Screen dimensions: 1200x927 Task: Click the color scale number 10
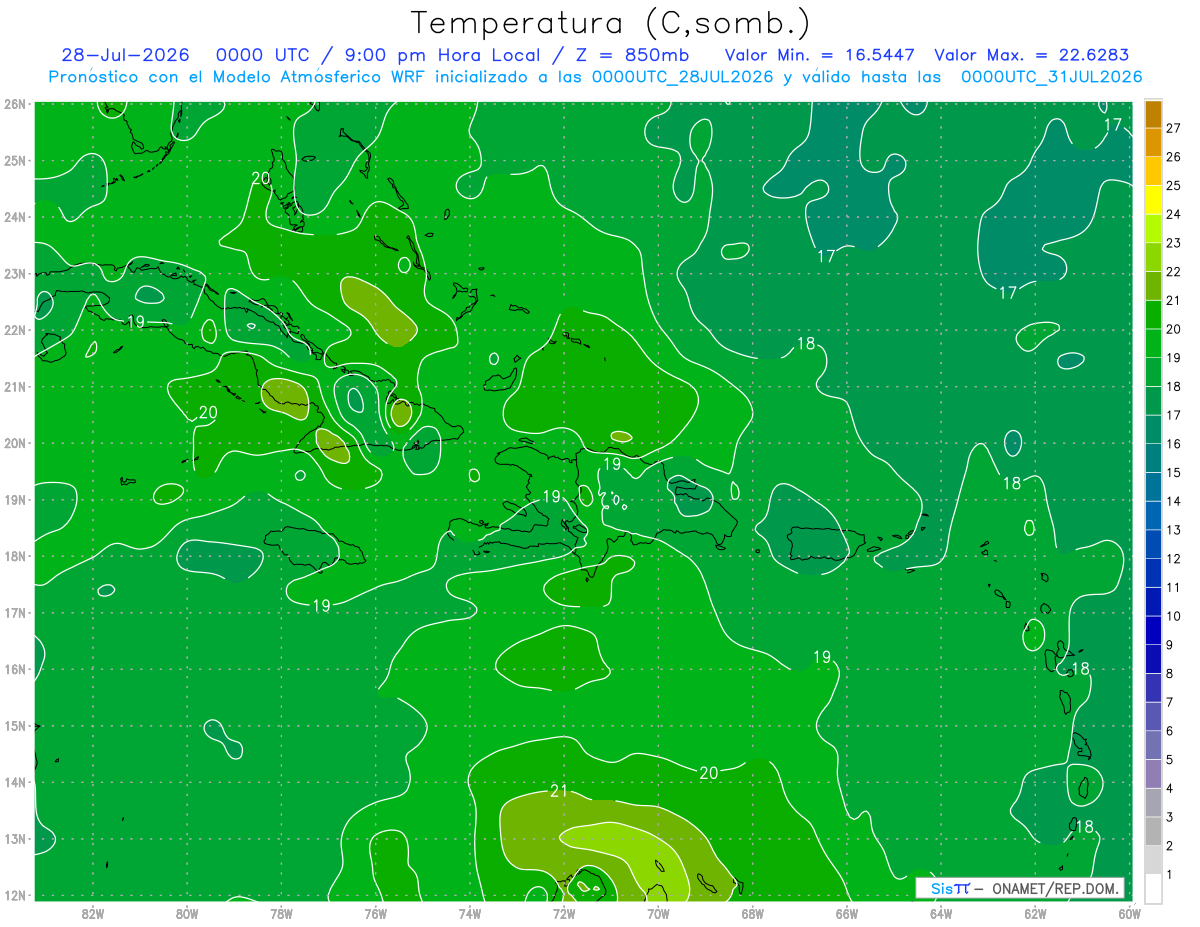pos(1173,616)
